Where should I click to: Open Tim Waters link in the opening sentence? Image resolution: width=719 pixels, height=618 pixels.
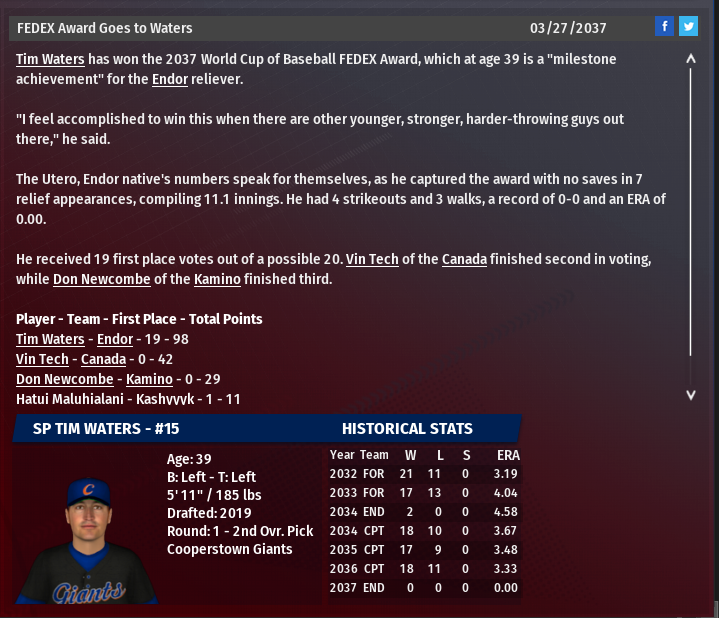coord(50,59)
